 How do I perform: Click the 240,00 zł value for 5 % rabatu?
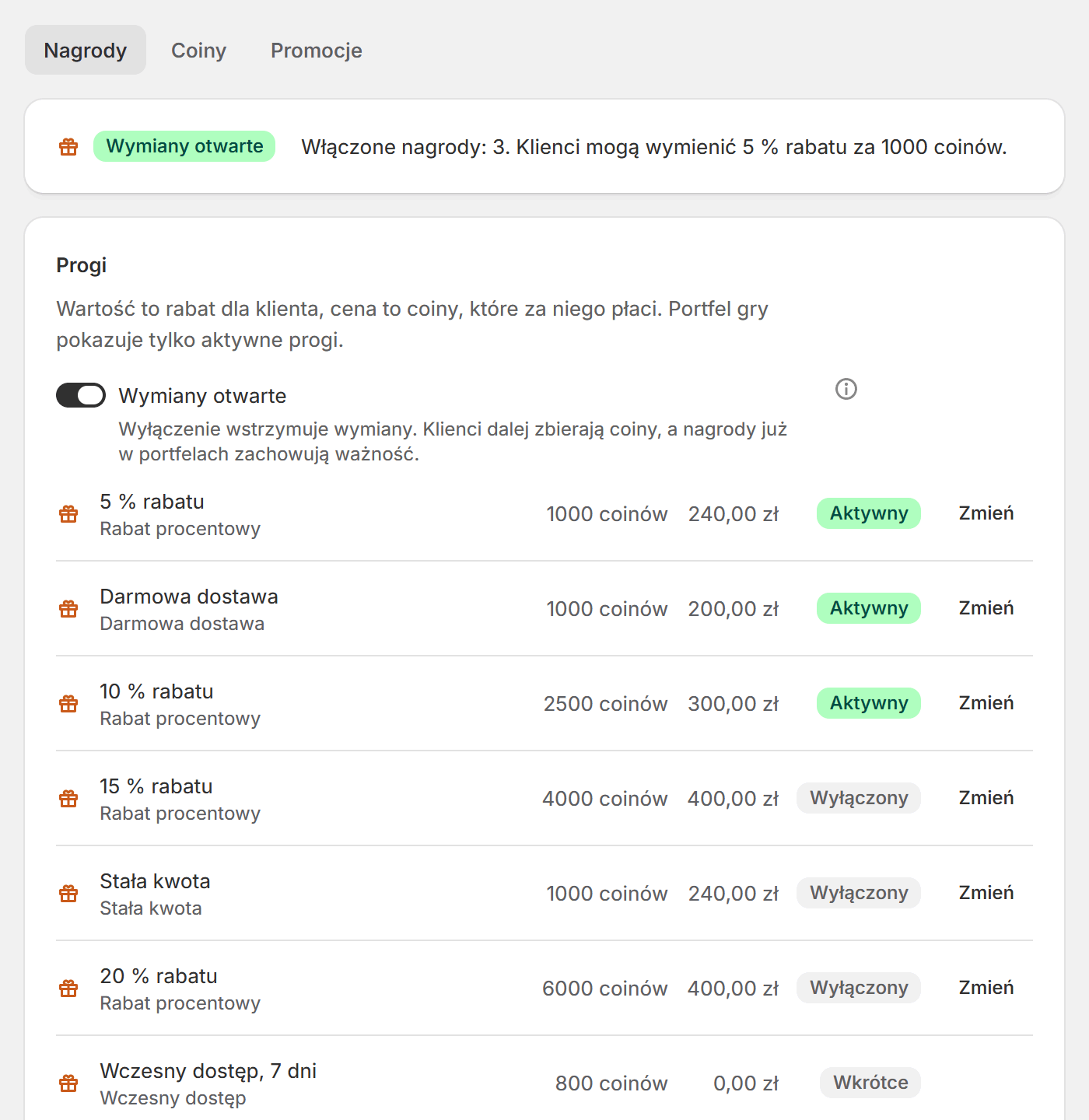pyautogui.click(x=734, y=514)
